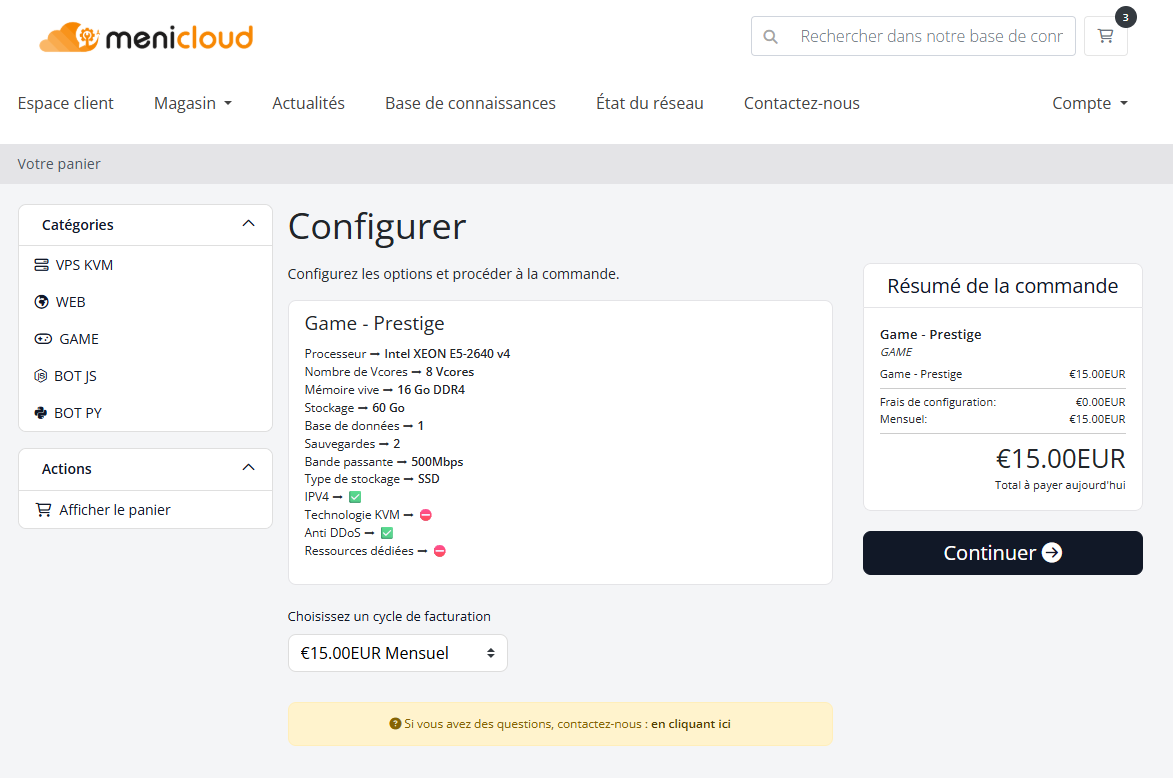This screenshot has width=1173, height=778.
Task: Collapse the Actions panel chevron
Action: tap(248, 468)
